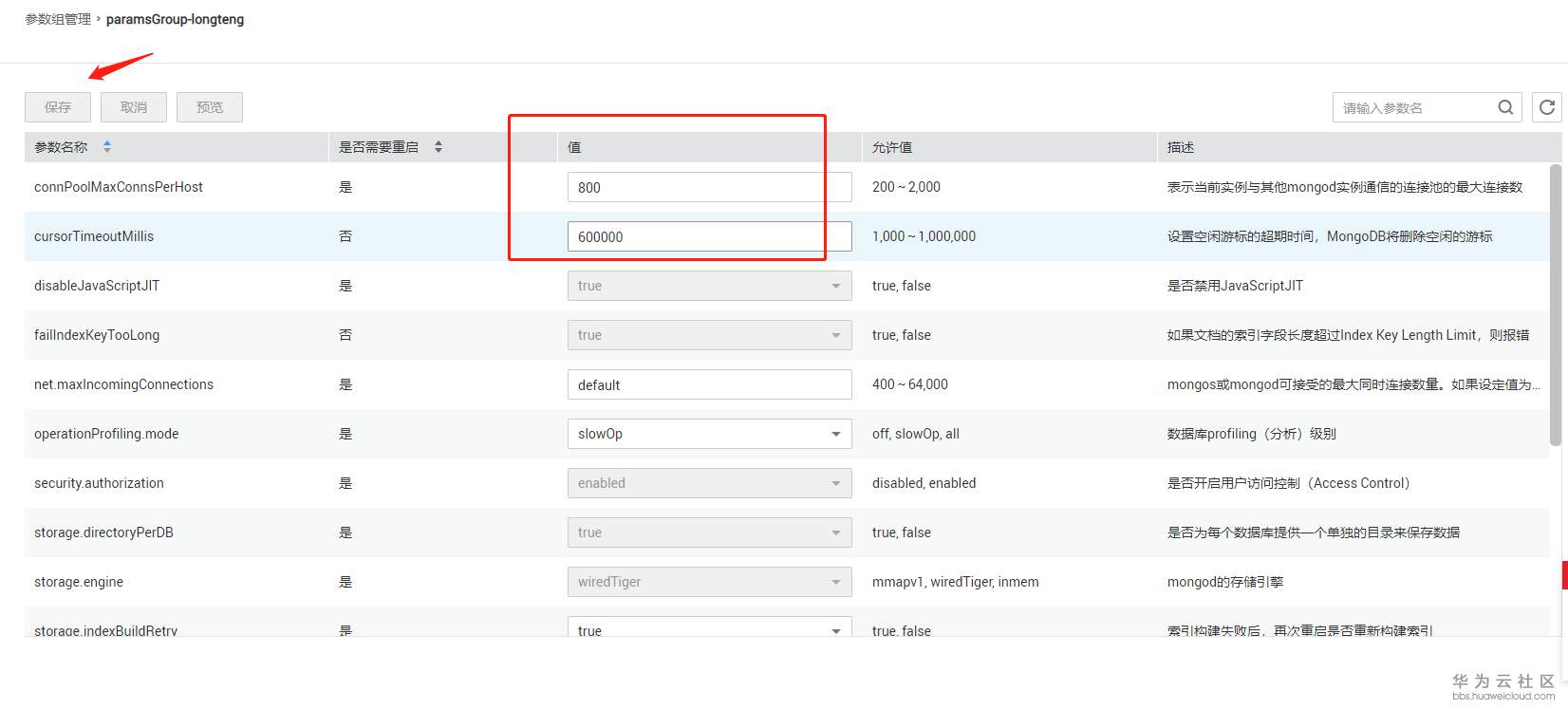Click the description mongod的存储引擎
This screenshot has height=710, width=1568.
pyautogui.click(x=1225, y=582)
